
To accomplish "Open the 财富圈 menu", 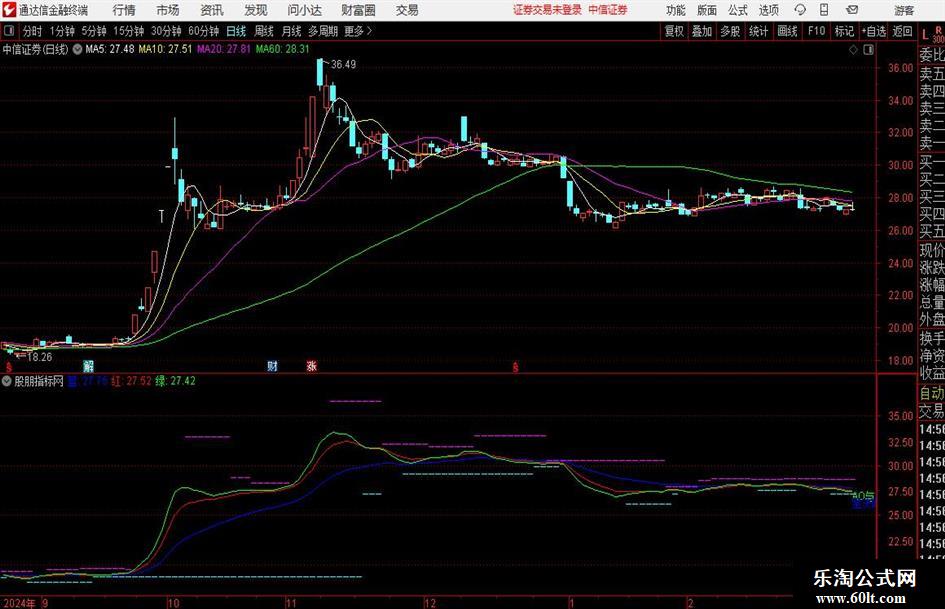I will coord(358,10).
